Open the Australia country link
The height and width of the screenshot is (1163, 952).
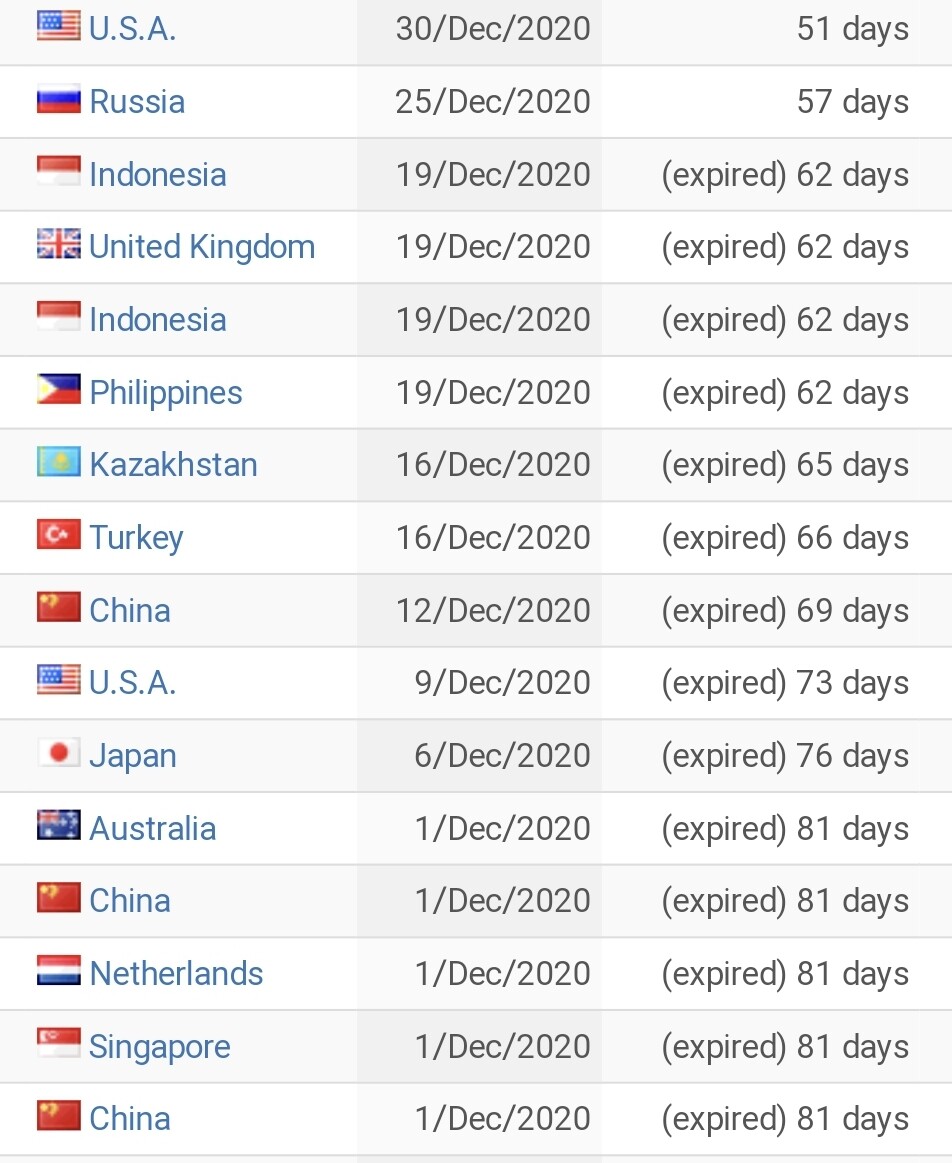[153, 828]
